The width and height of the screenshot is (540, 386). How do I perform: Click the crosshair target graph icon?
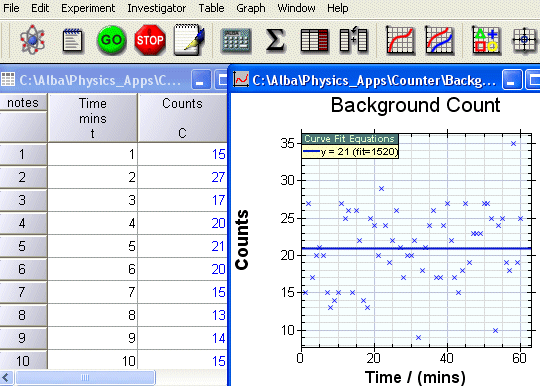524,40
